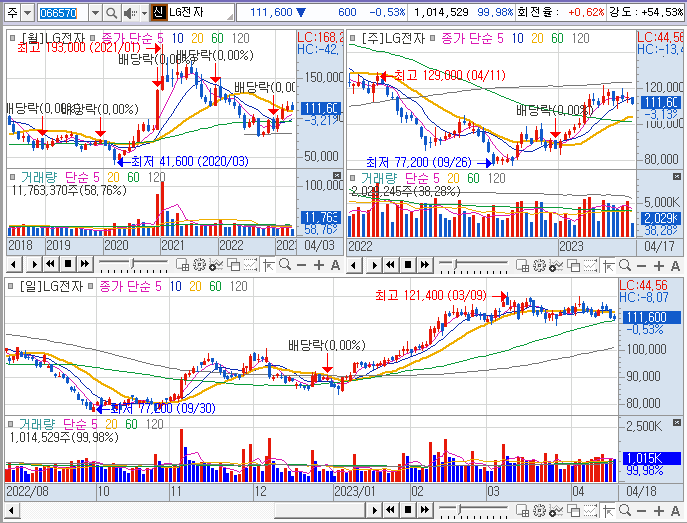Click magnifier zoom tool in weekly chart toolbar
The height and width of the screenshot is (523, 687).
pos(625,265)
